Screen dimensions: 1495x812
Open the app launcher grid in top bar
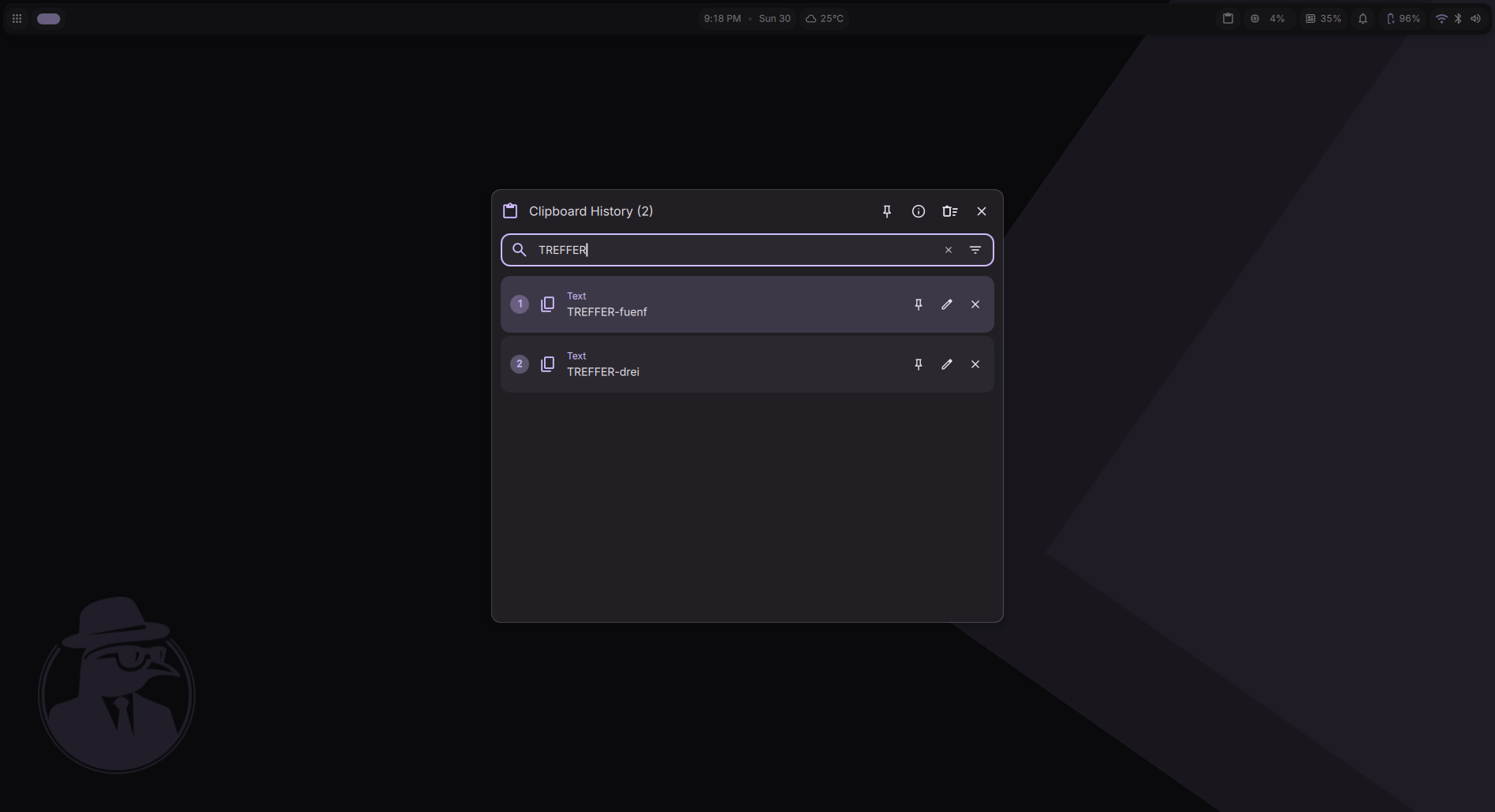pos(17,18)
